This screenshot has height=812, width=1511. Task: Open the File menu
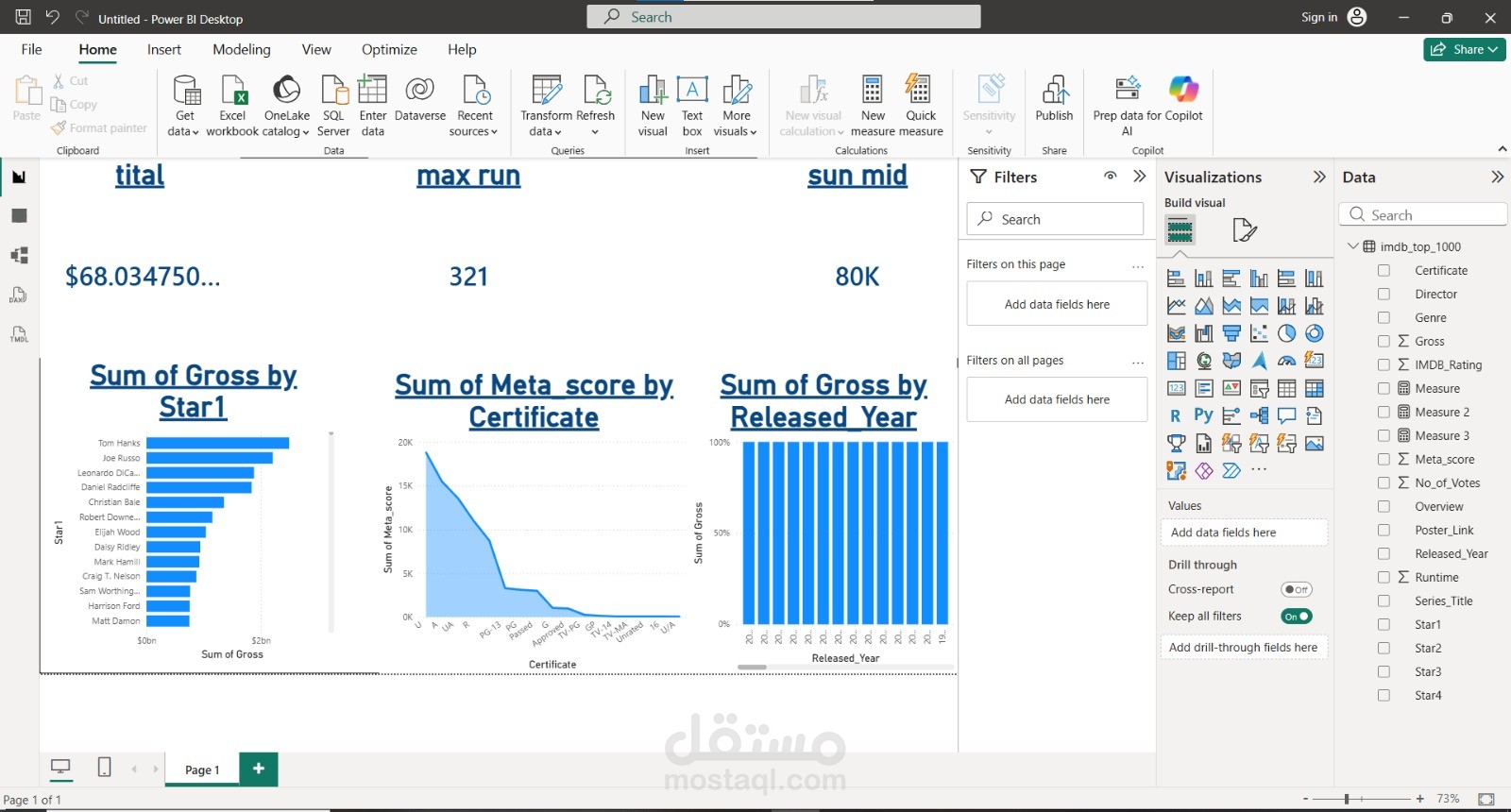coord(31,49)
